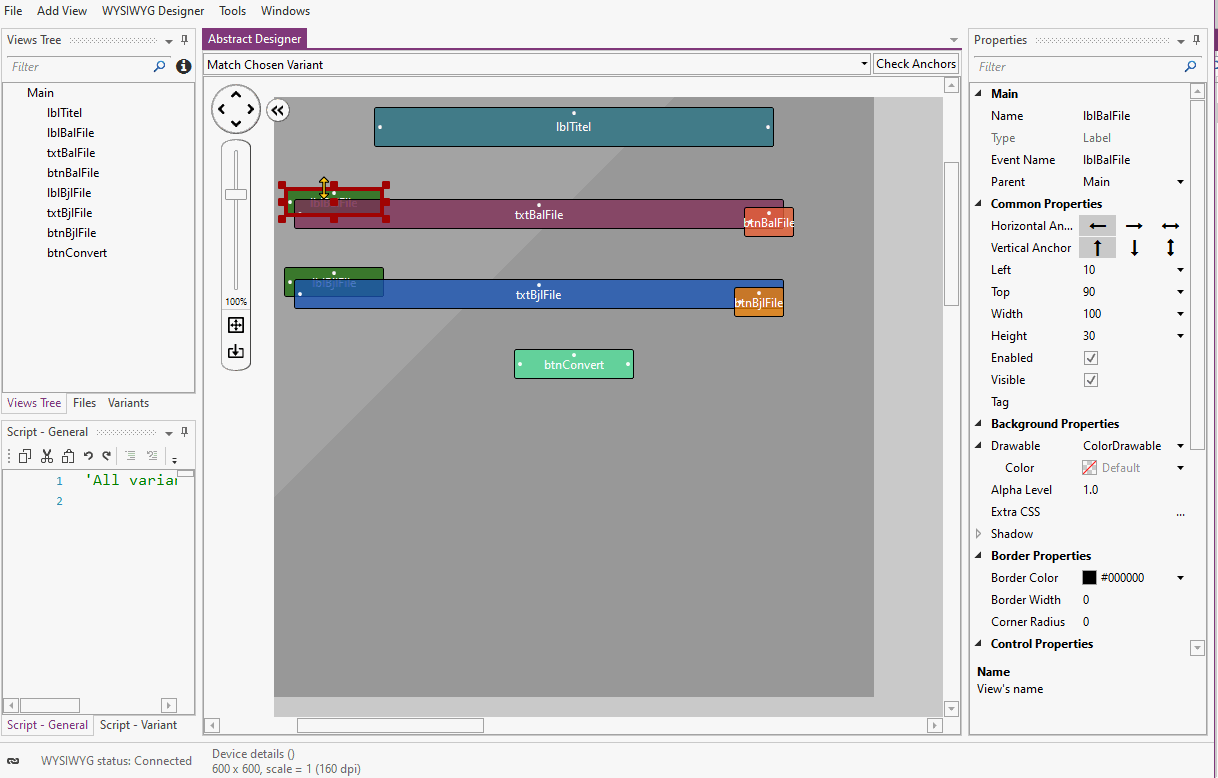Click the Copy icon in Script toolbar
Screen dimensions: 1218x778
(25, 456)
